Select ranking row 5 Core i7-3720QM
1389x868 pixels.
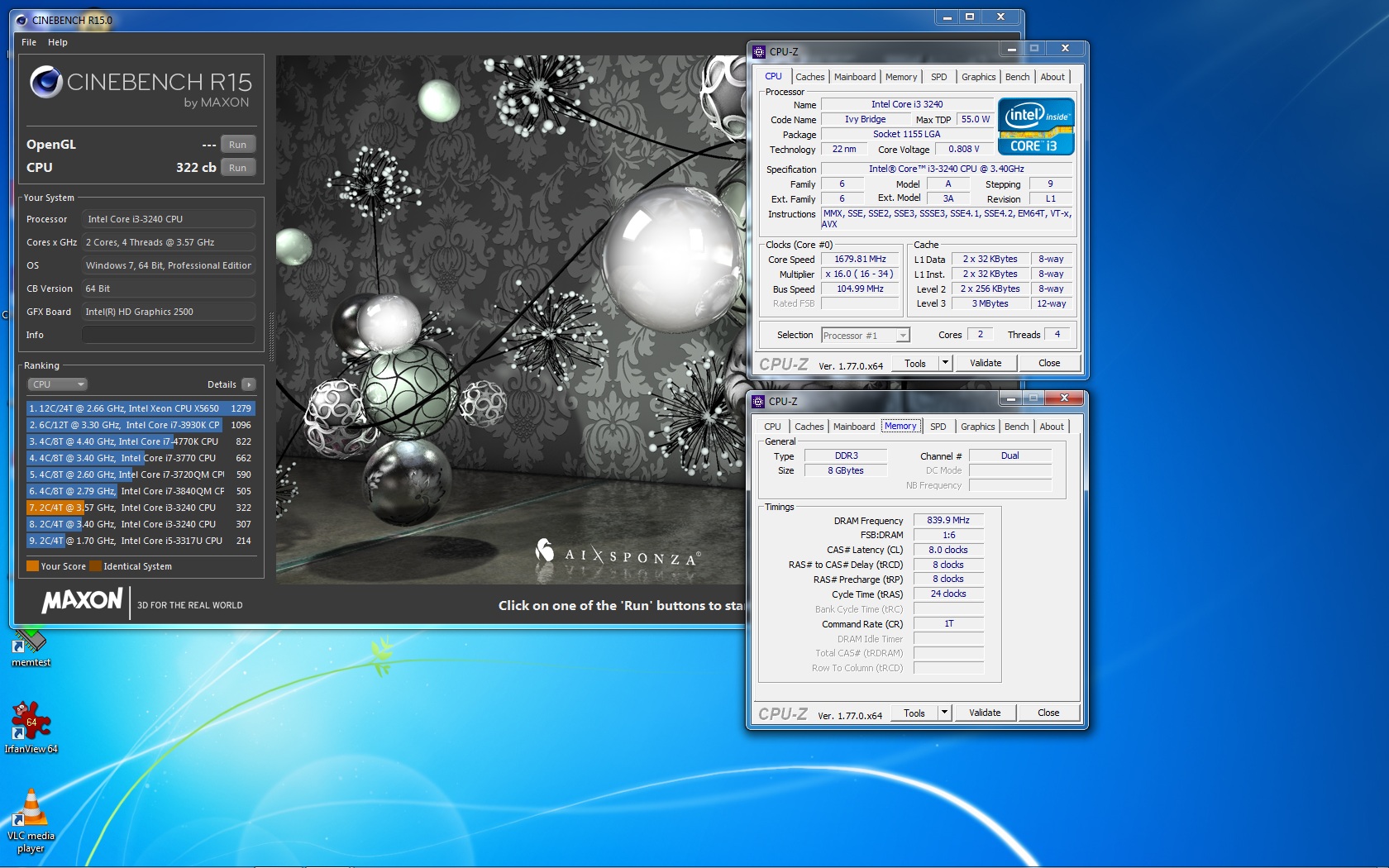coord(141,475)
